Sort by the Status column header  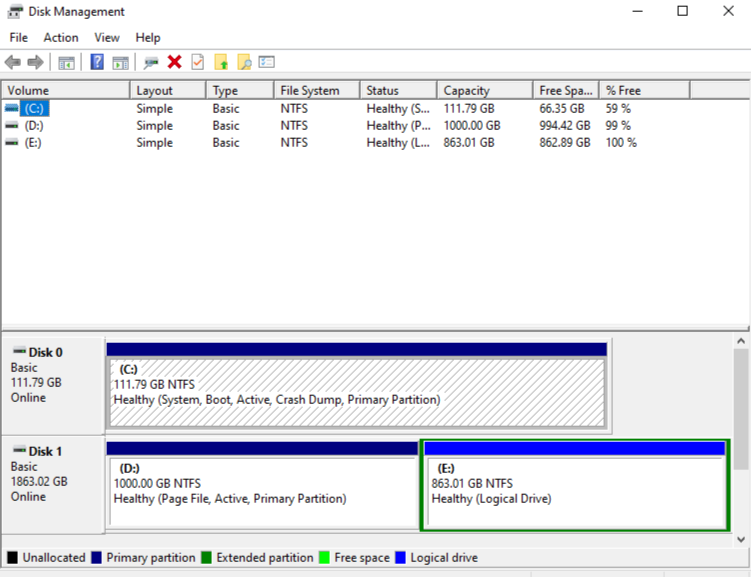pos(398,91)
